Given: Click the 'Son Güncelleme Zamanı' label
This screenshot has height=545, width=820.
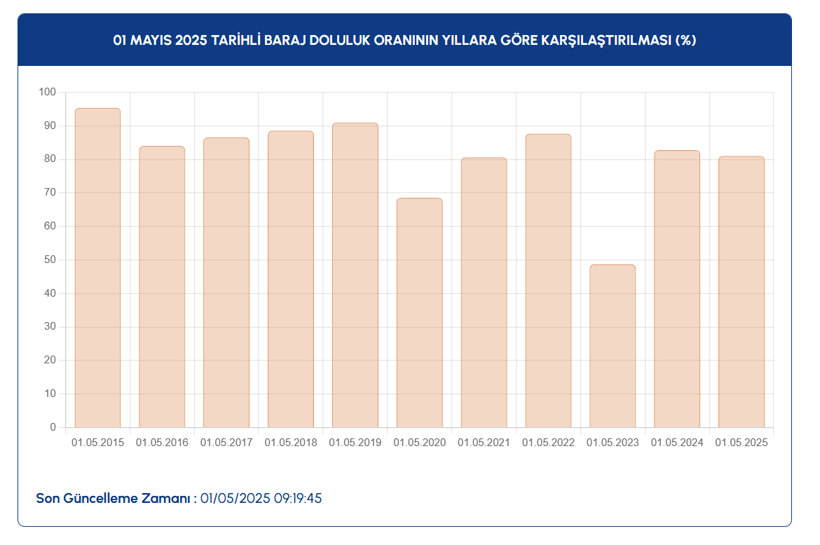Looking at the screenshot, I should click(115, 497).
